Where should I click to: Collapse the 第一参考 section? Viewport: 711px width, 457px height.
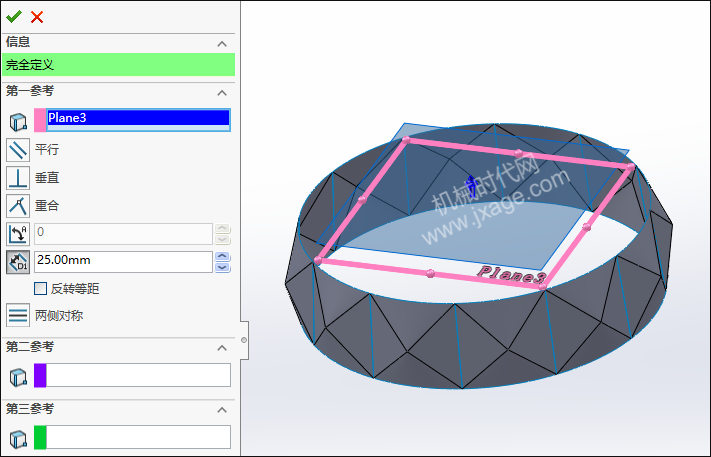222,93
